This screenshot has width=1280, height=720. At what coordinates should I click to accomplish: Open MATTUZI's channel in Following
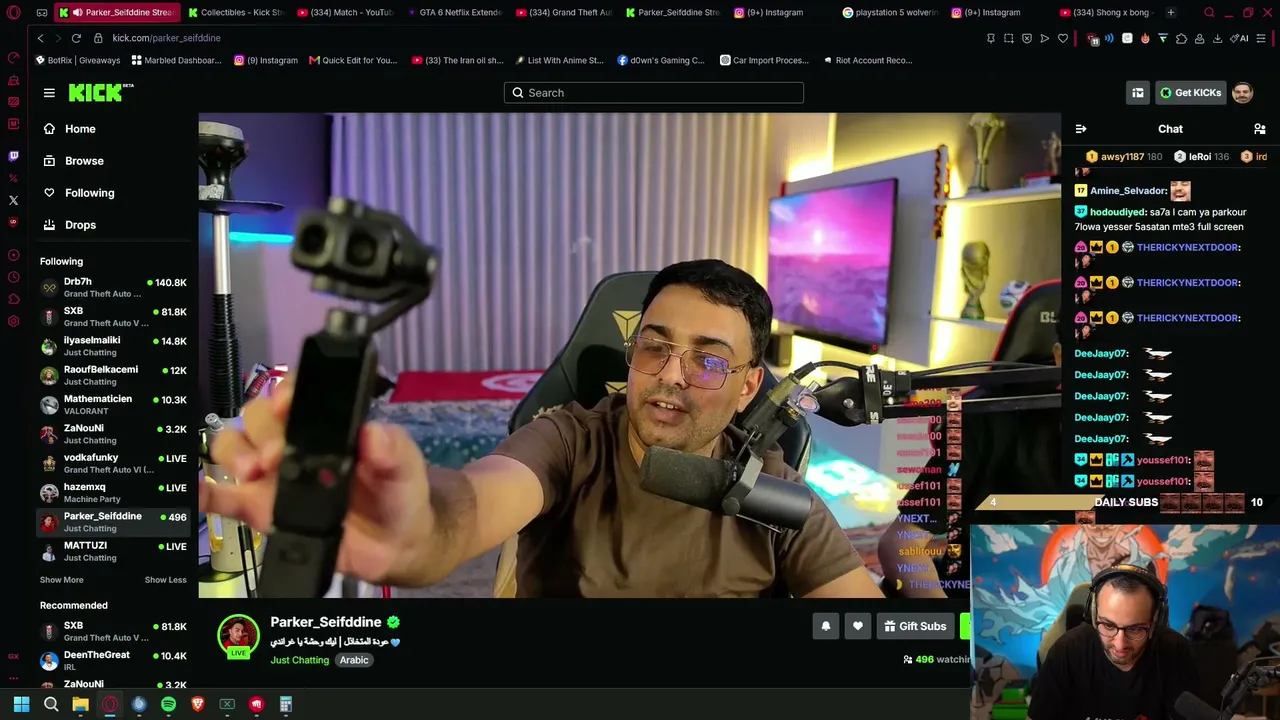114,551
